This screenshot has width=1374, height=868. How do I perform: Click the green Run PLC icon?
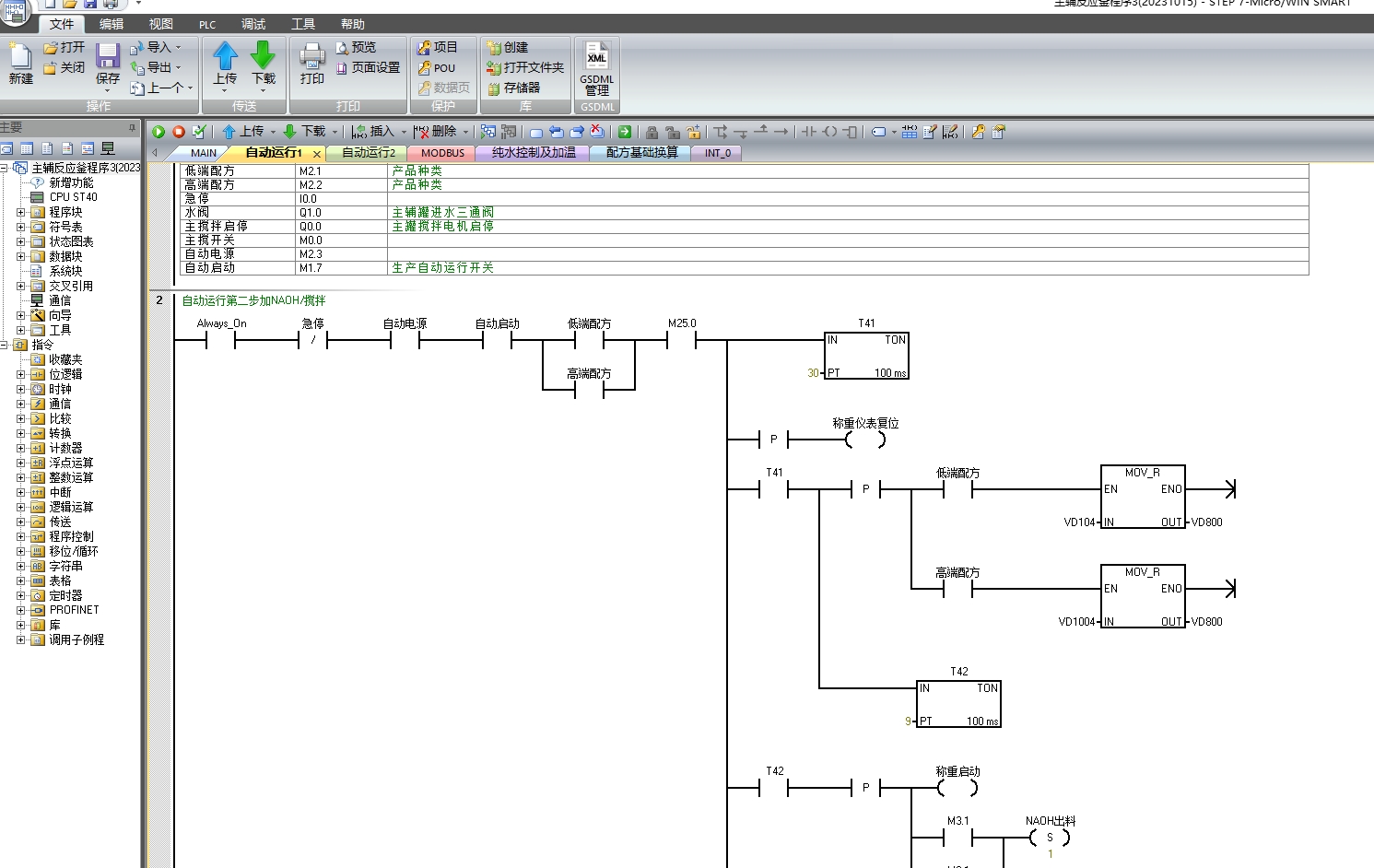coord(159,132)
